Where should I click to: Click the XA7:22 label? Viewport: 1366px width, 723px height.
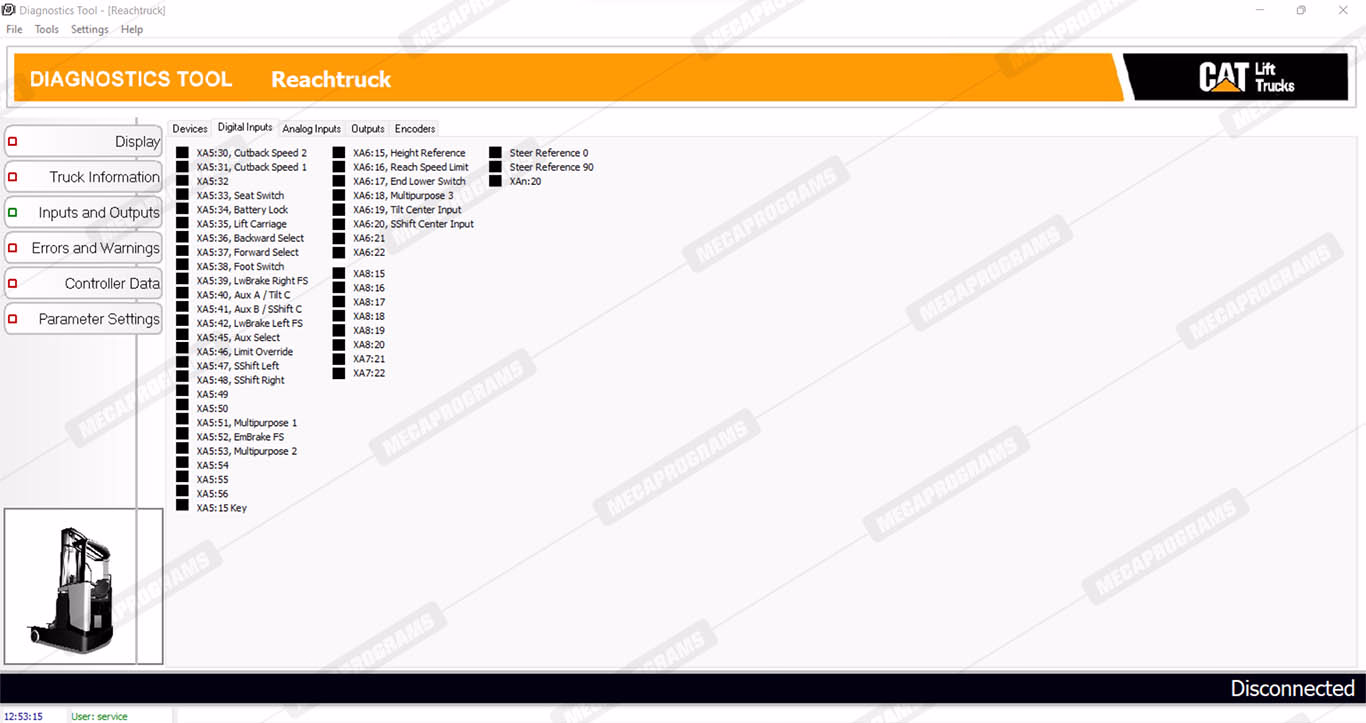(x=369, y=373)
